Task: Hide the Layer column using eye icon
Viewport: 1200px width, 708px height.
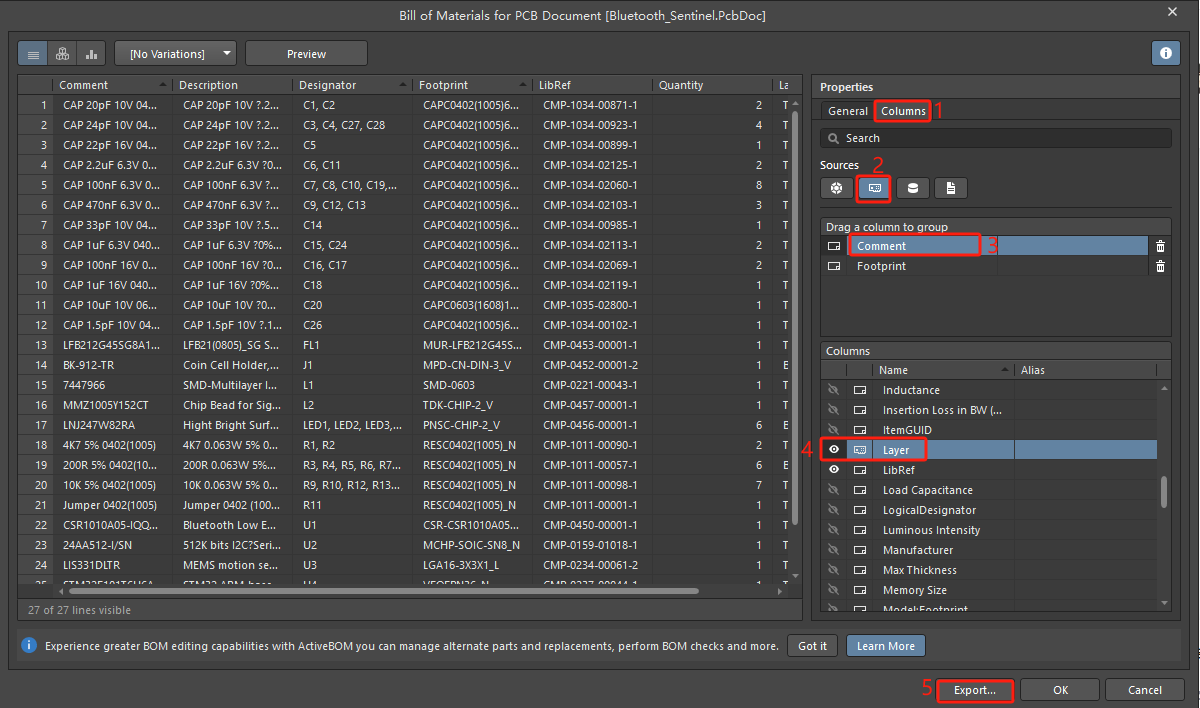Action: coord(833,450)
